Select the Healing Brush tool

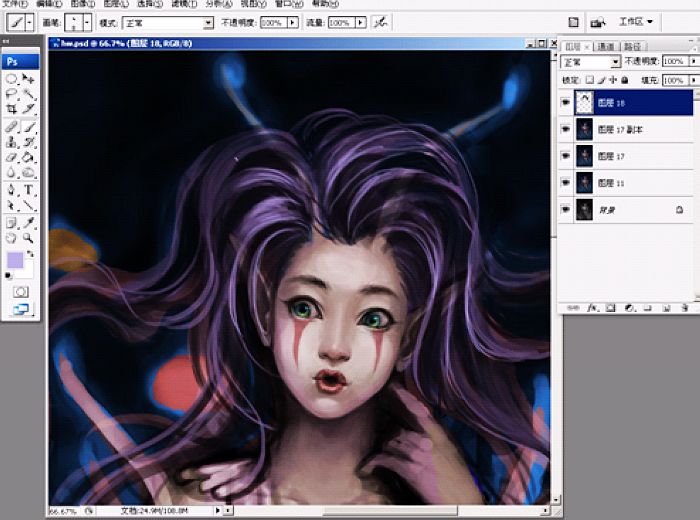click(x=11, y=127)
